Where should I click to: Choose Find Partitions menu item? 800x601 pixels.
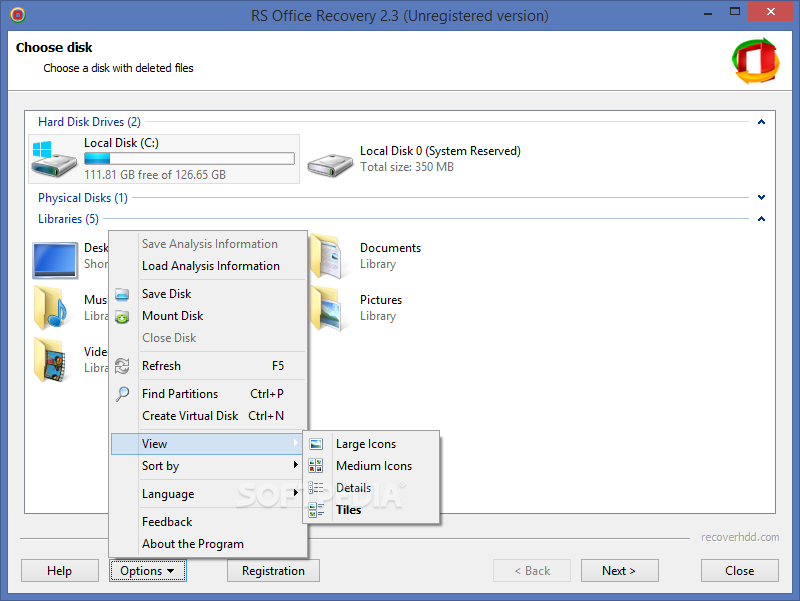[207, 394]
